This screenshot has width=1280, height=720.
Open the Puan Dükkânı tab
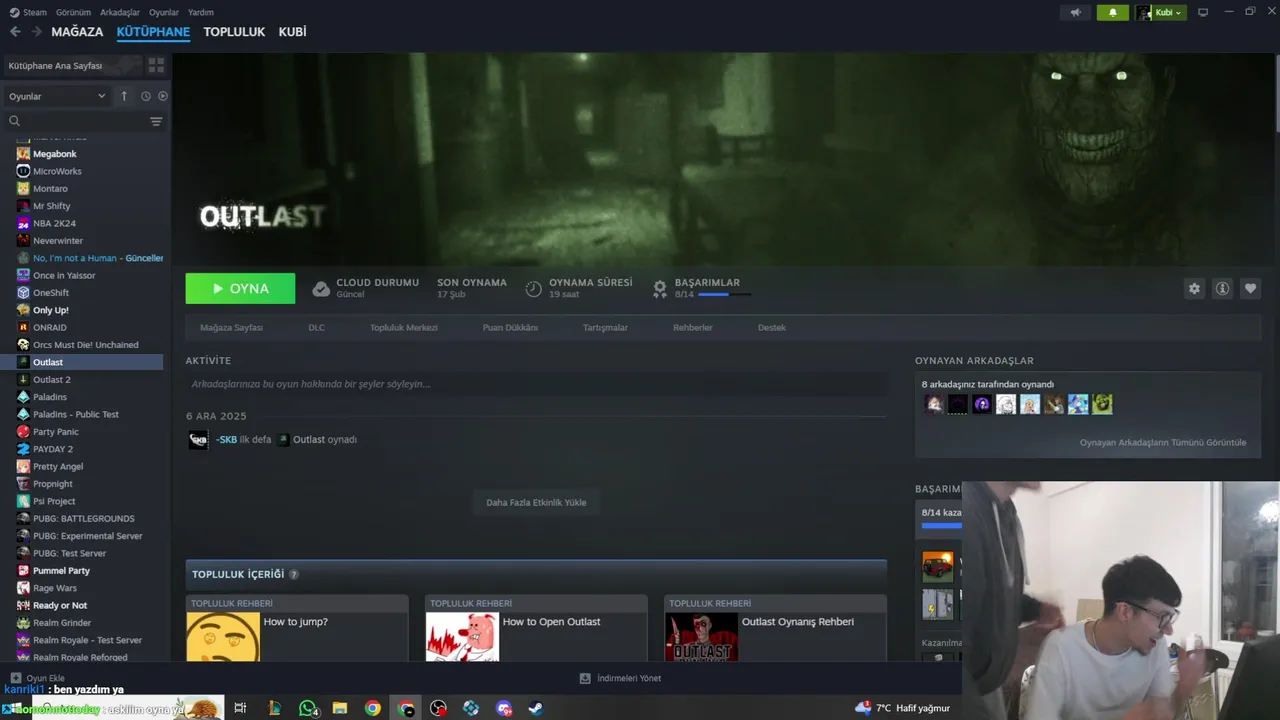[x=510, y=328]
